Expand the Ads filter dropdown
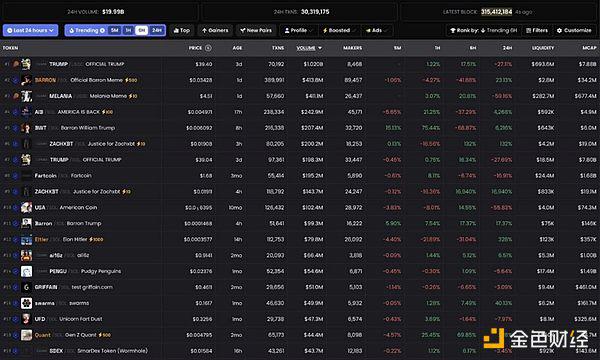This screenshot has width=600, height=360. pos(377,30)
